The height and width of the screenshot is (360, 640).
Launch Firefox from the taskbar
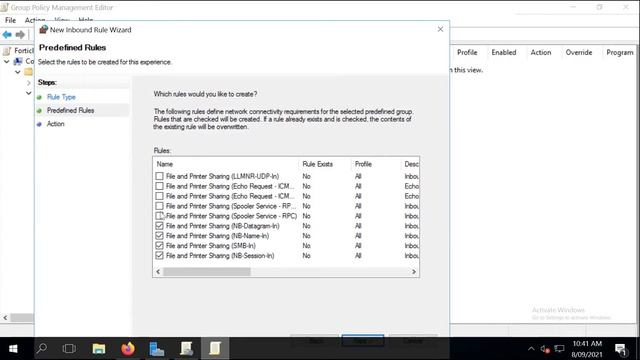click(x=128, y=349)
